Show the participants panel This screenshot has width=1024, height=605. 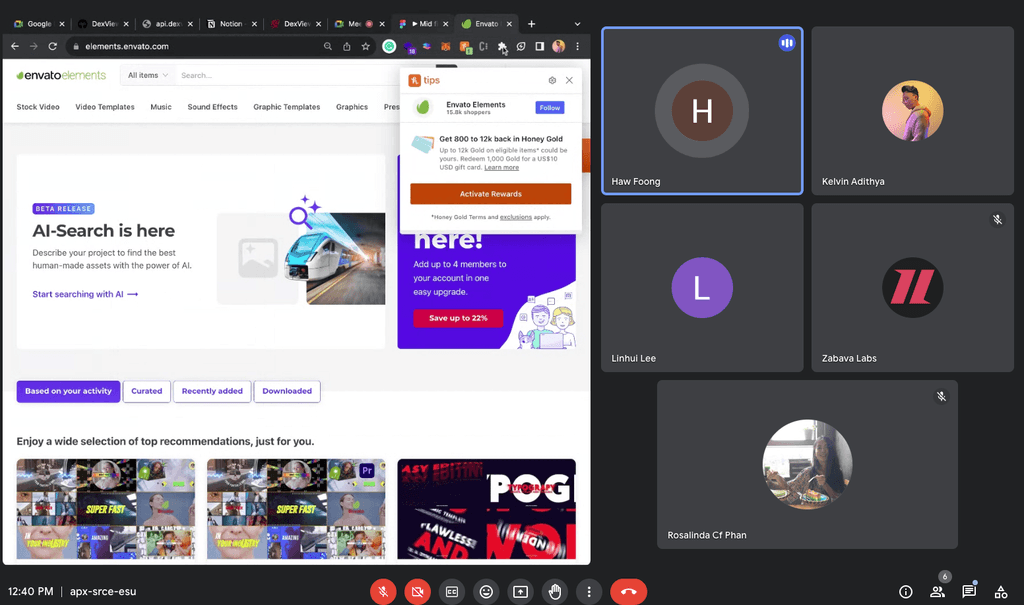click(937, 592)
